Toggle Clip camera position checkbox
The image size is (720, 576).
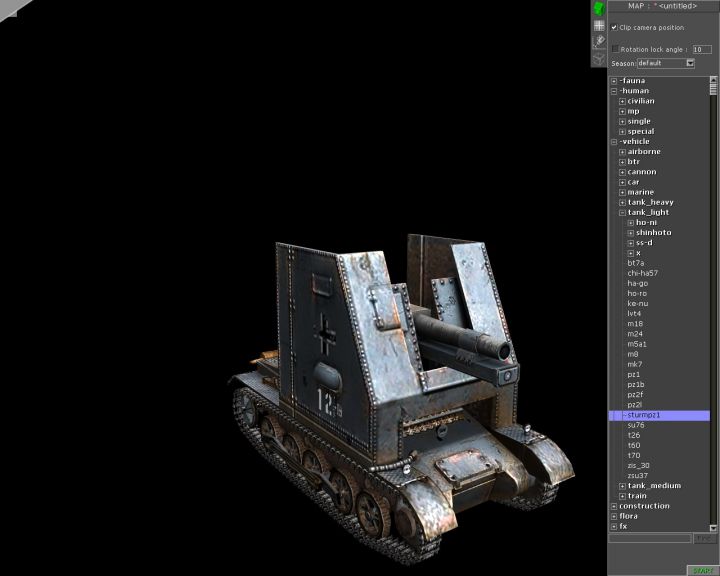point(614,28)
